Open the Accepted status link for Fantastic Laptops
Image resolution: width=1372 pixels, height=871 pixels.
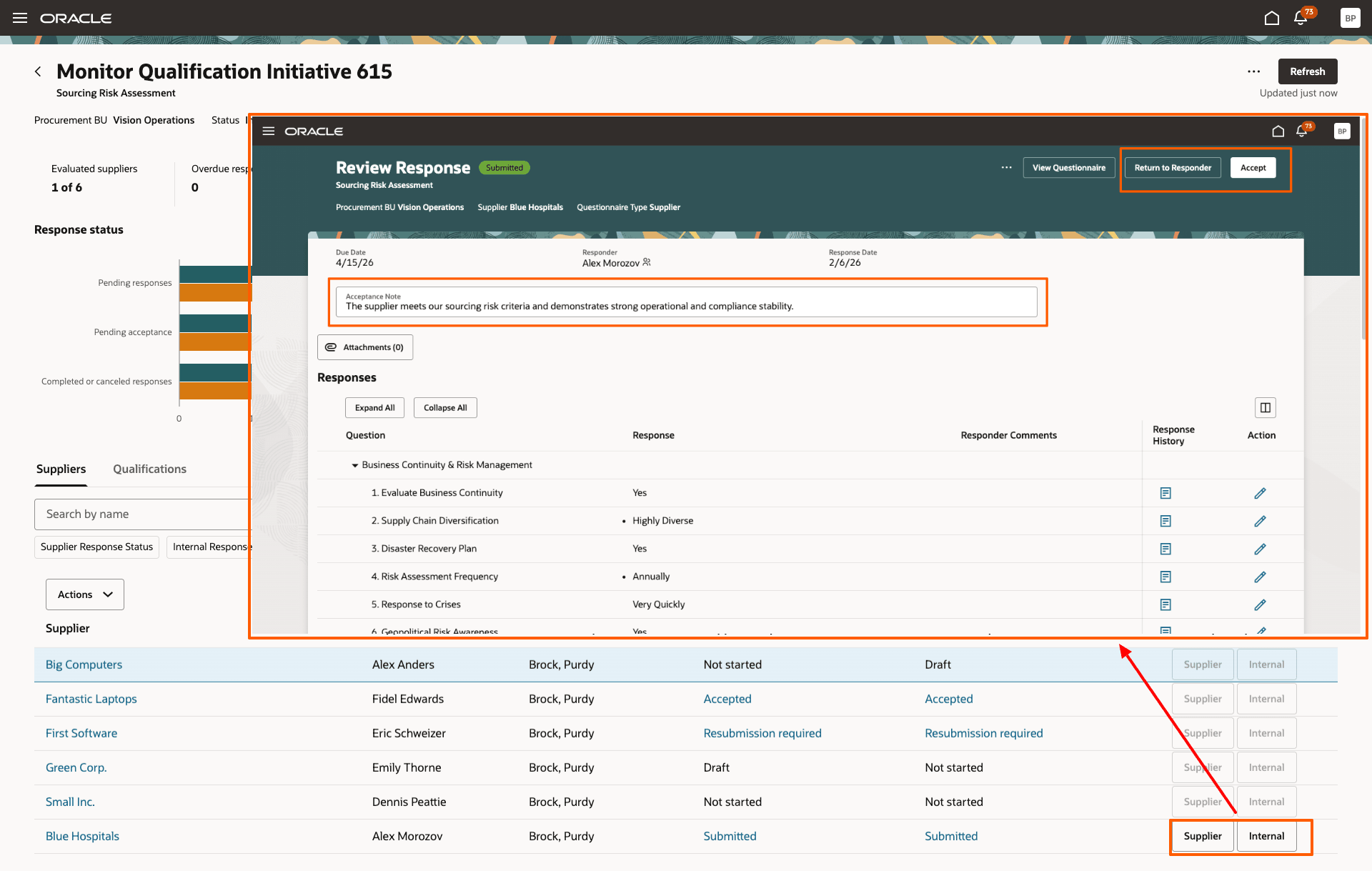727,699
